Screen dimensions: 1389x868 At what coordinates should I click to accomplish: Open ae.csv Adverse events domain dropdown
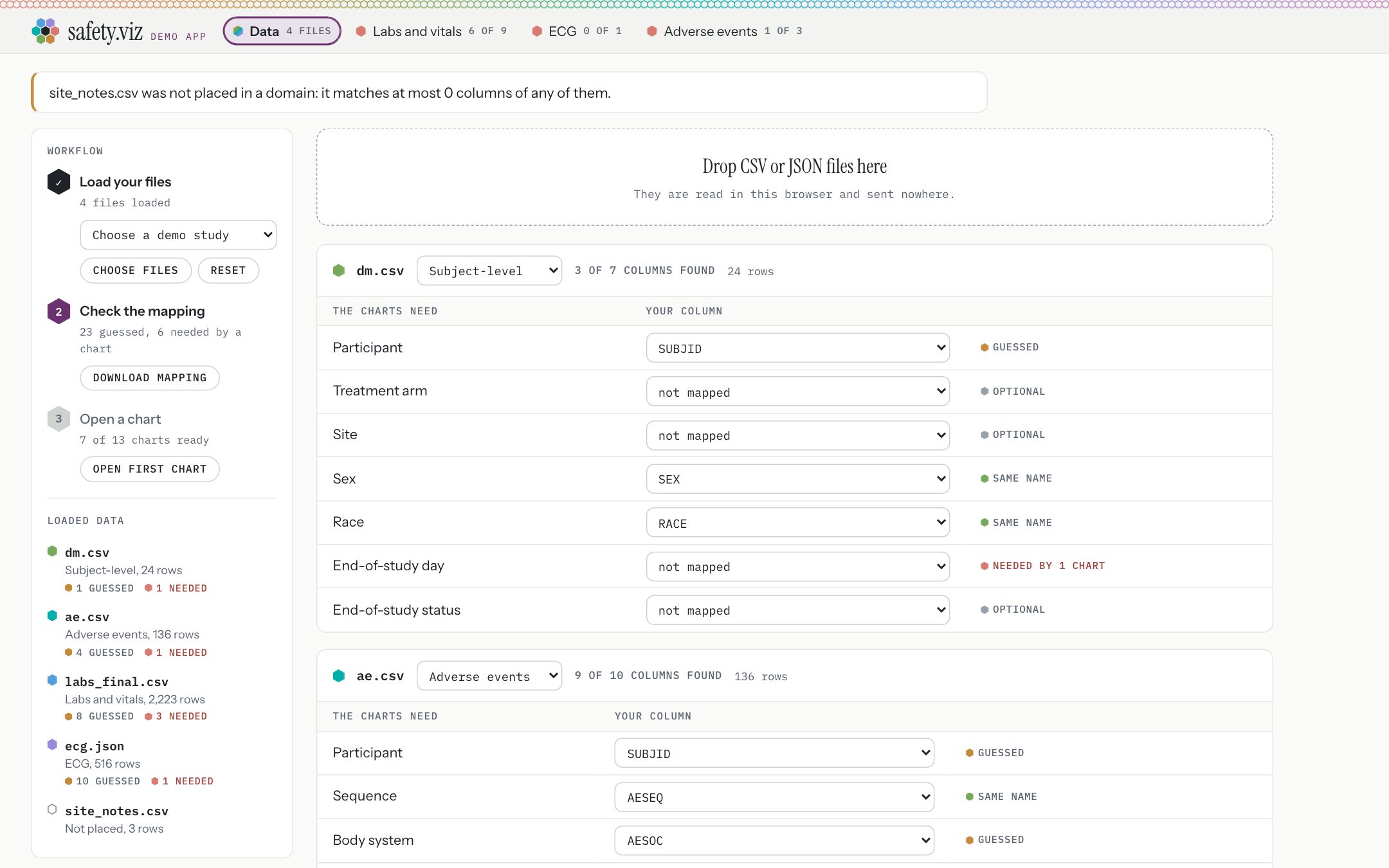[x=489, y=676]
